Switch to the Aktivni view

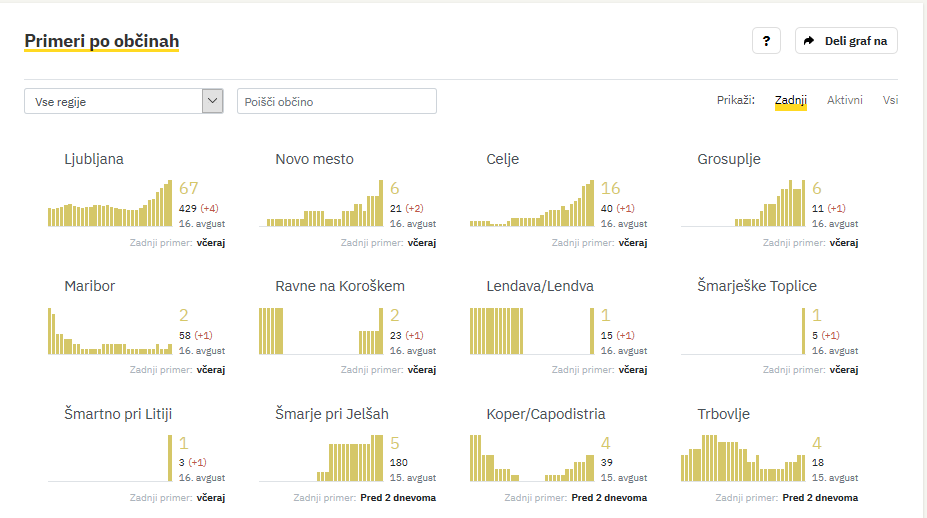point(844,100)
